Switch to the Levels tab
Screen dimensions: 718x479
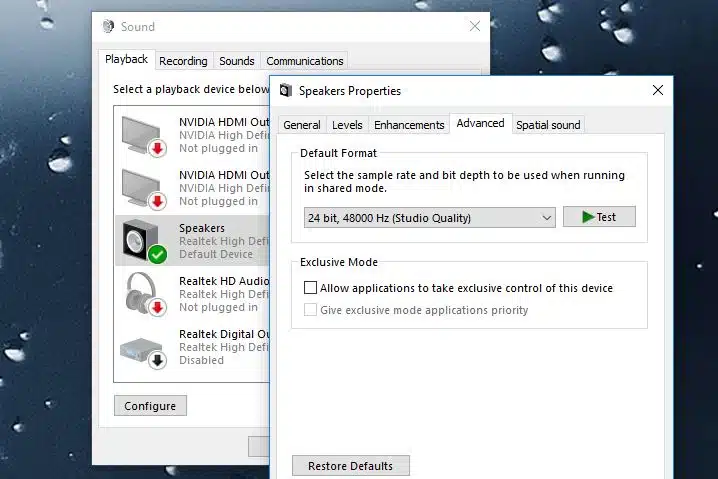(347, 125)
